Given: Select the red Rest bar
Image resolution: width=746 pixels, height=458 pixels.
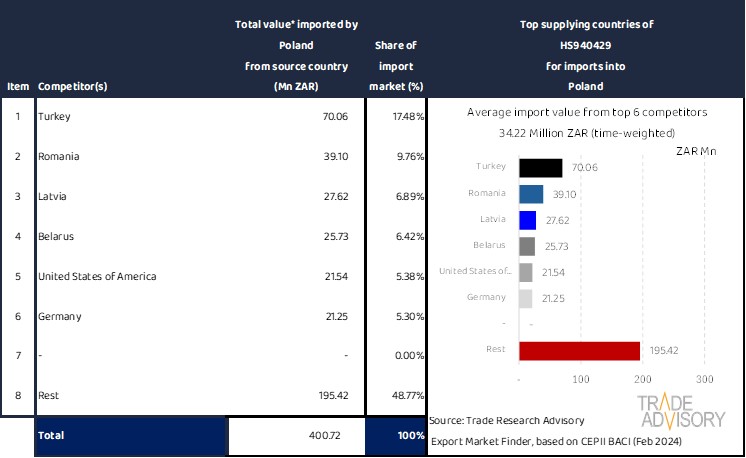Looking at the screenshot, I should (x=579, y=350).
